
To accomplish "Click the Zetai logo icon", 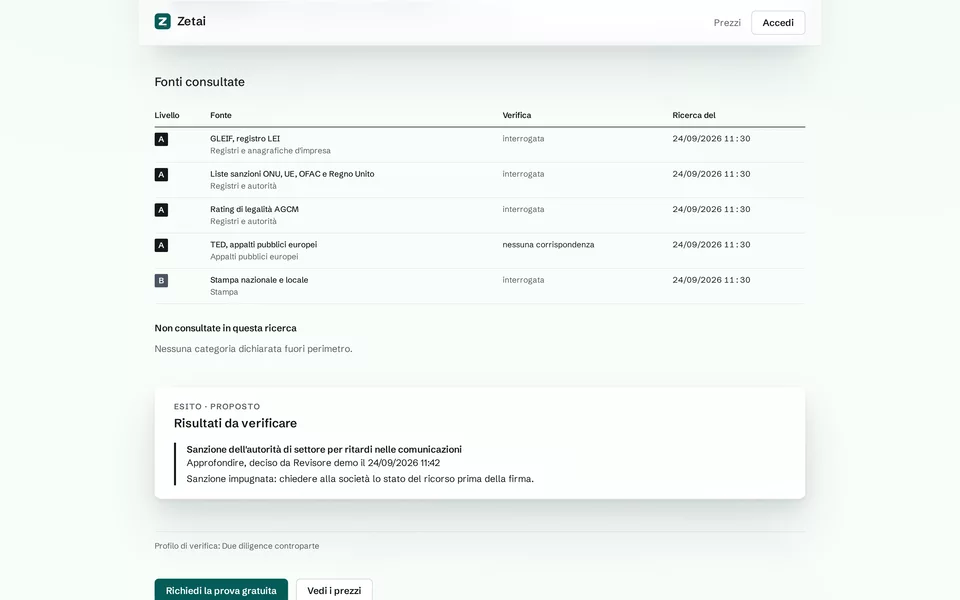I will tap(162, 21).
